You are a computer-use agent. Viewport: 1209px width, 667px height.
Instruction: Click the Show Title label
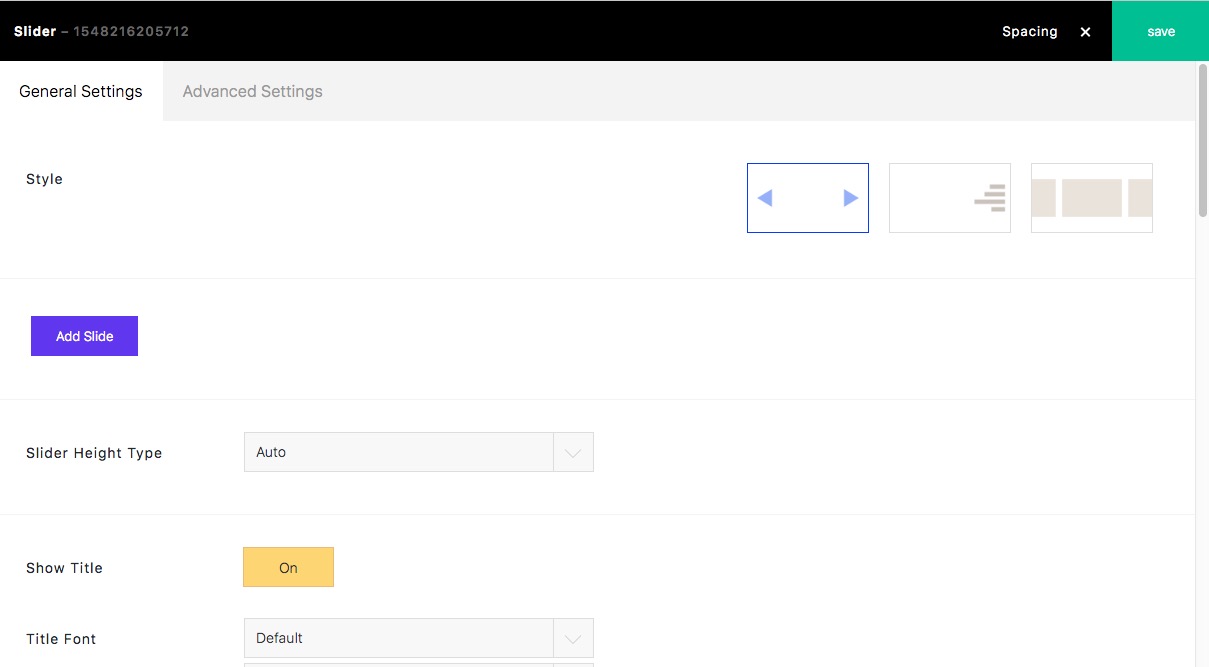tap(64, 568)
